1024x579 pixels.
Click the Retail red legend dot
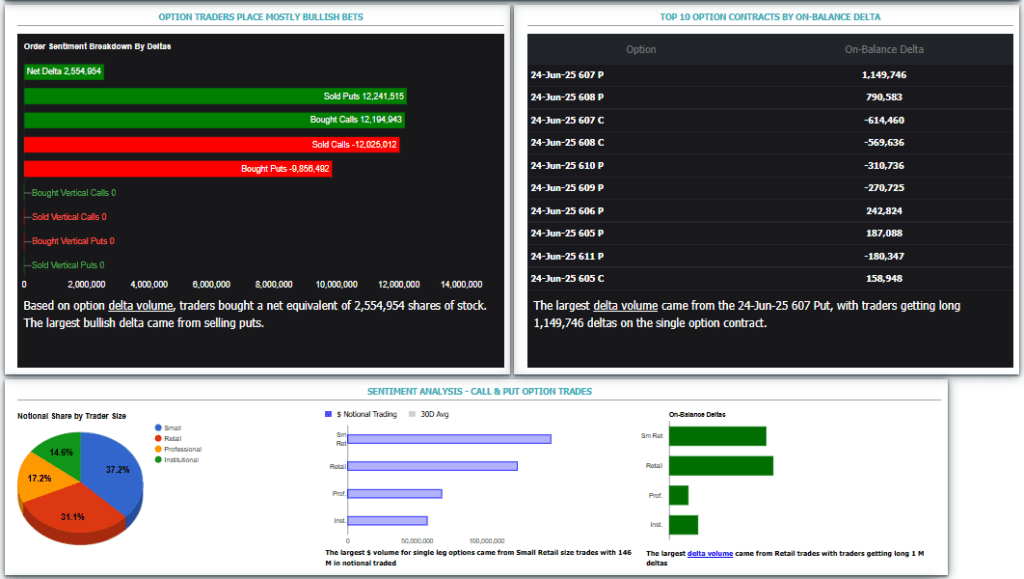click(158, 438)
